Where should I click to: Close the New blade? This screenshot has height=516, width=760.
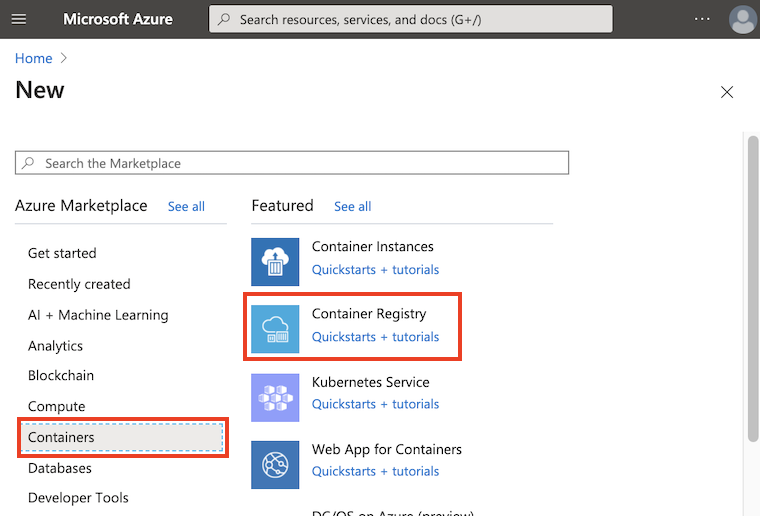[727, 92]
